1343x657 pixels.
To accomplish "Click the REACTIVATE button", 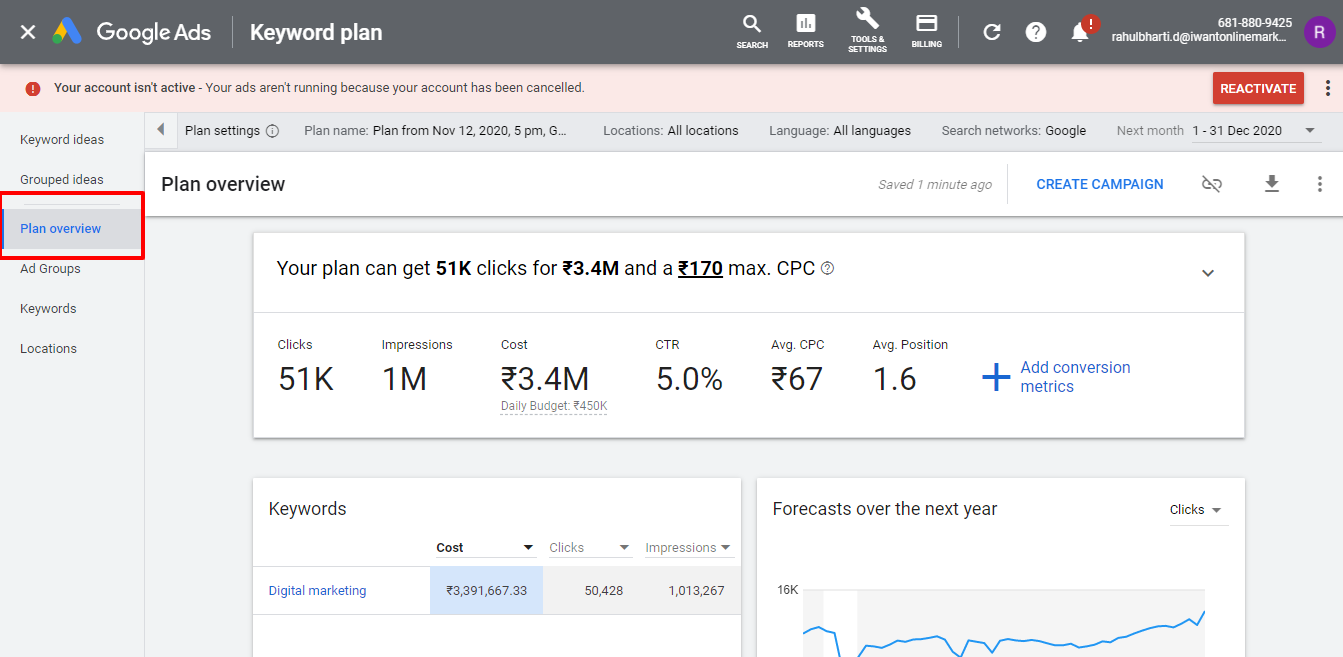I will [1258, 88].
